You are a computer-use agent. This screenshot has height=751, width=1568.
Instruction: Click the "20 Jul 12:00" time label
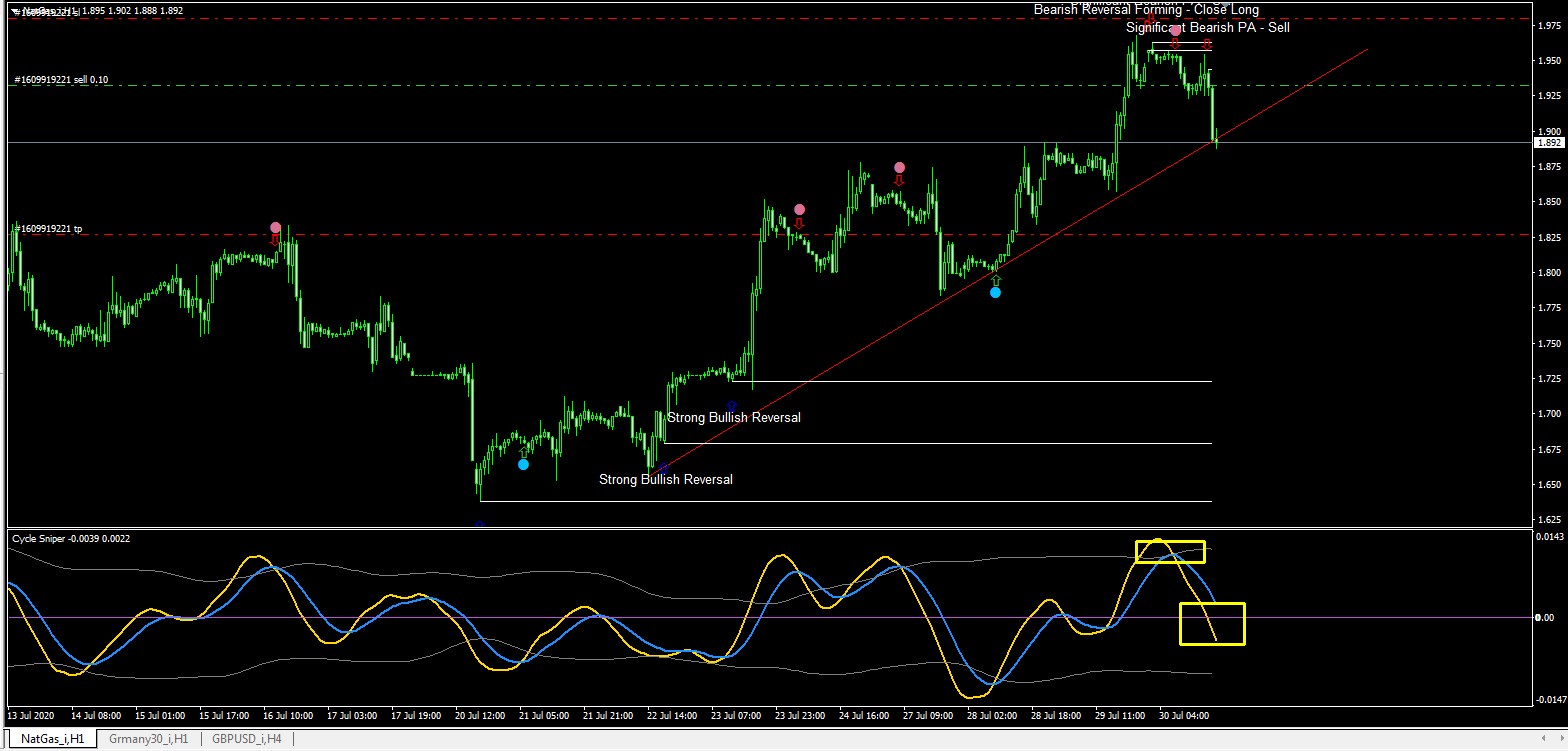480,716
